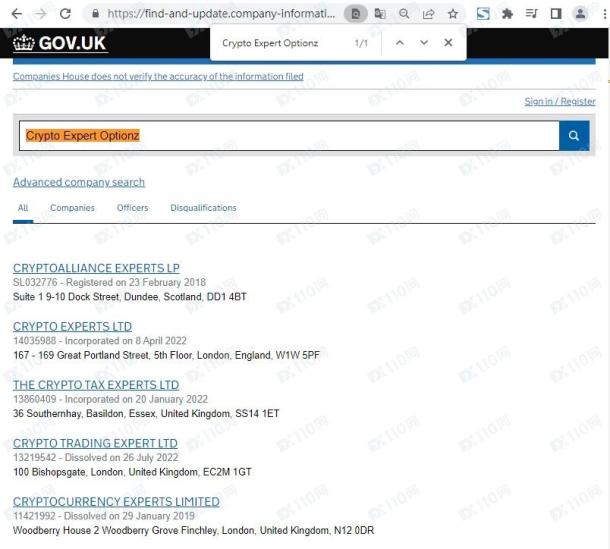Image resolution: width=610 pixels, height=549 pixels.
Task: Open the media control playlist icon
Action: point(531,14)
